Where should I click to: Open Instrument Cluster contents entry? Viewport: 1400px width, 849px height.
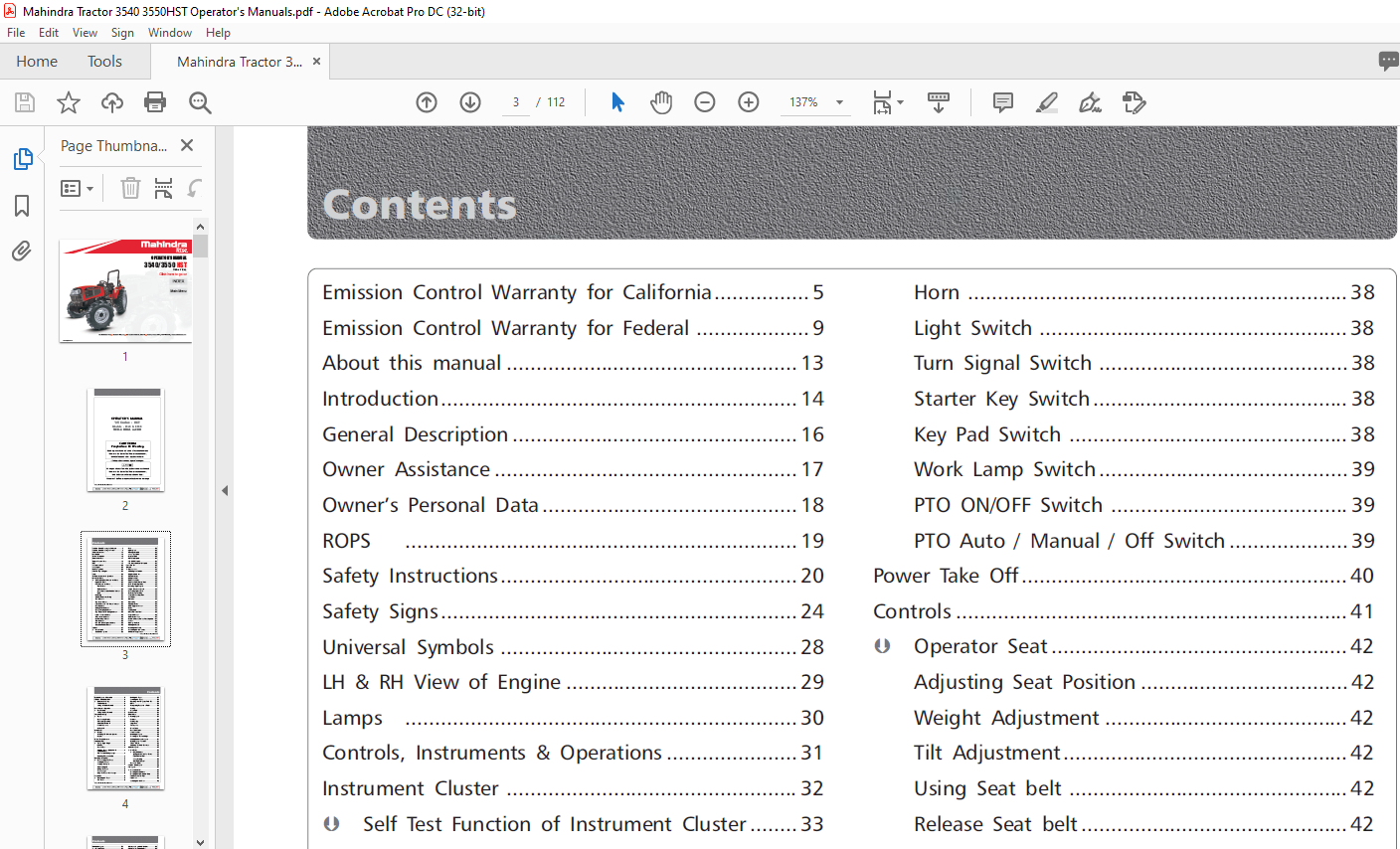(x=573, y=788)
